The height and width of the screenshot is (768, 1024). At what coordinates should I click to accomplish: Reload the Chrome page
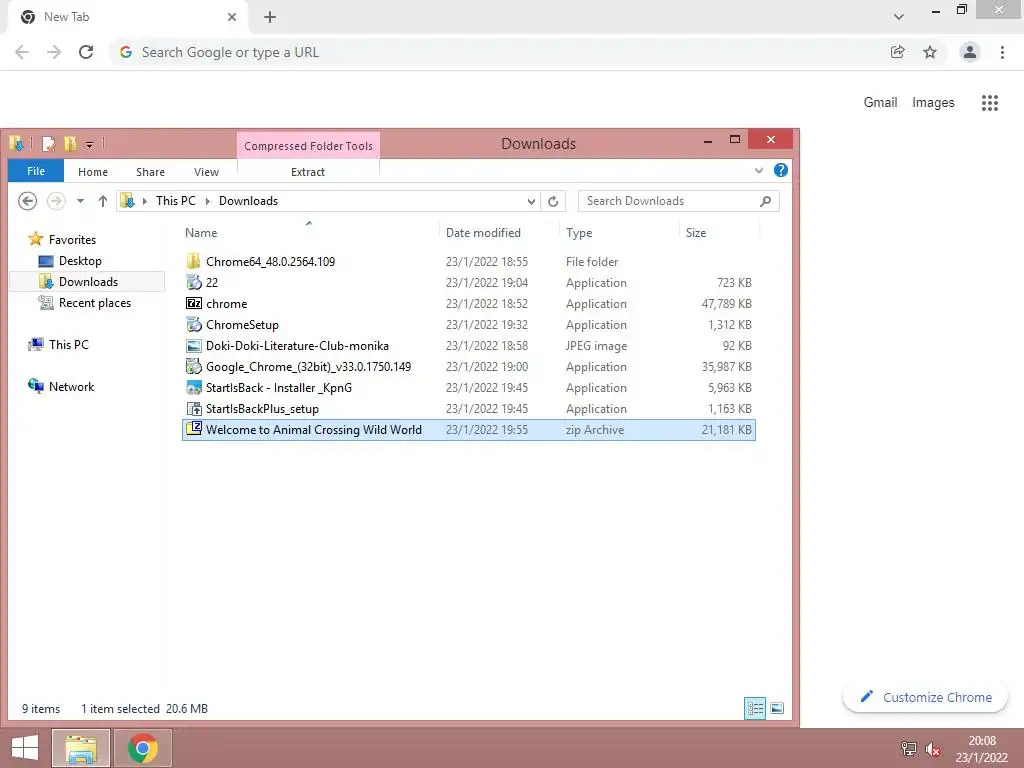86,52
